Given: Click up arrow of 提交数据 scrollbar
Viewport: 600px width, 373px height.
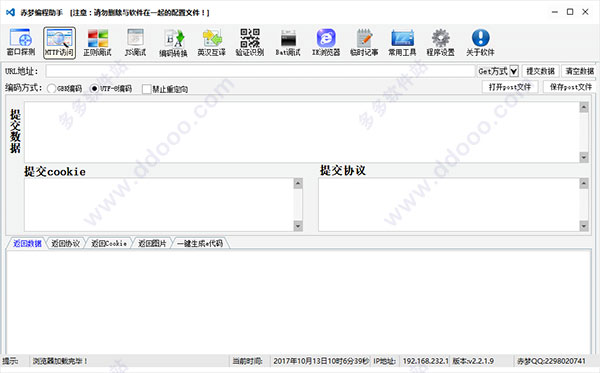Looking at the screenshot, I should 584,107.
